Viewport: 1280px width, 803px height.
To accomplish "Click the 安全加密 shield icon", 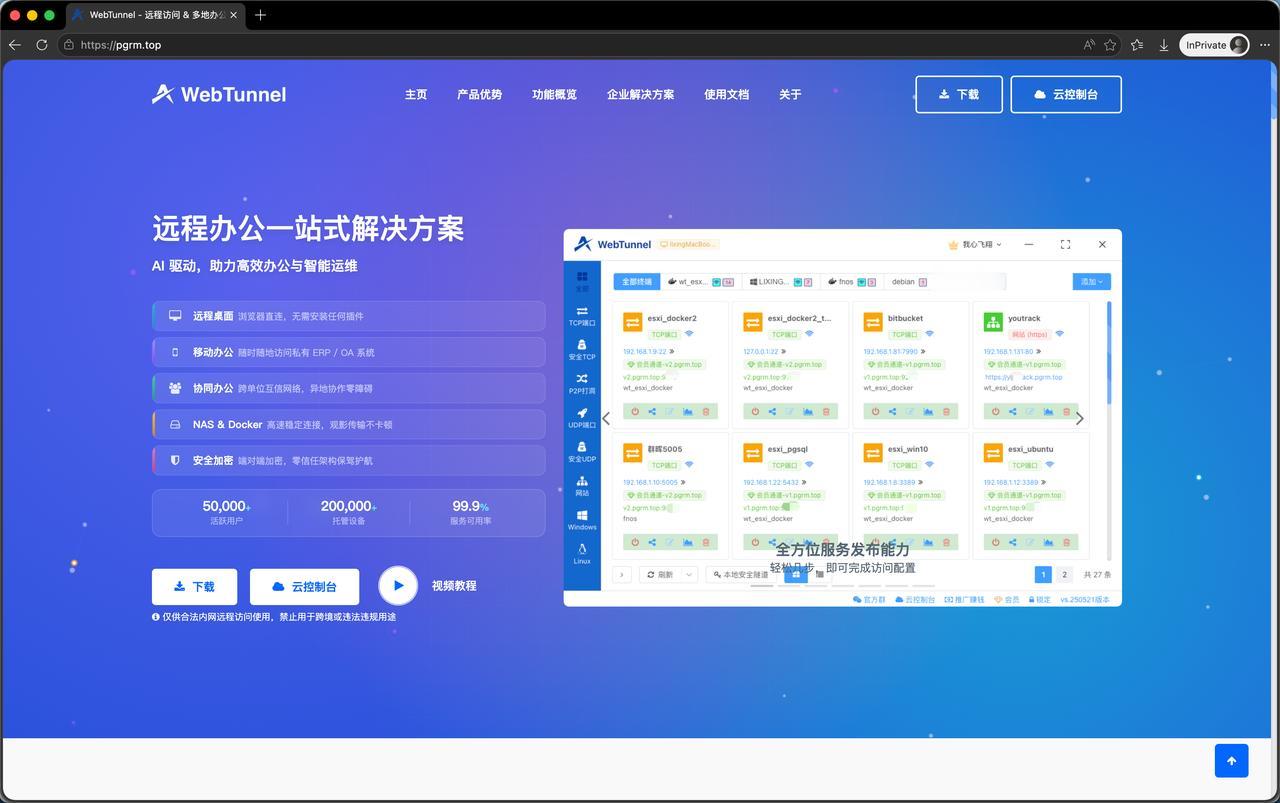I will (x=175, y=460).
